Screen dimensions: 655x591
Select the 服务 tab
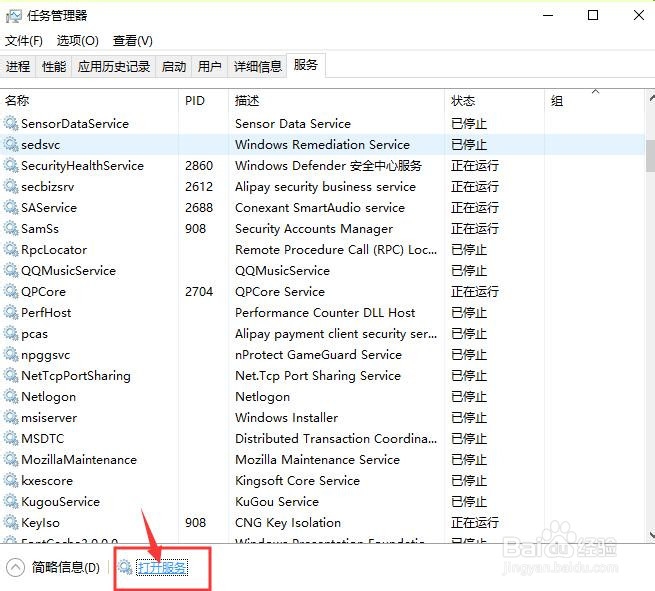click(x=306, y=65)
